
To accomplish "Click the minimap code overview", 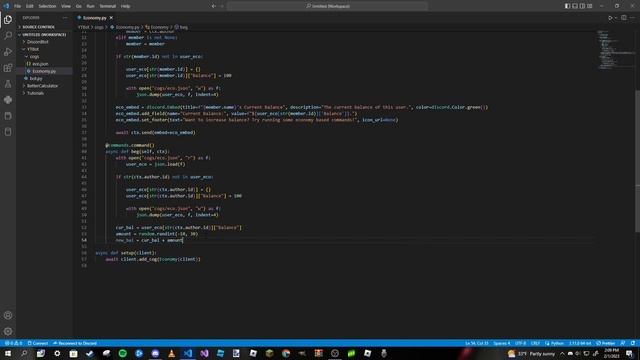I will (616, 49).
